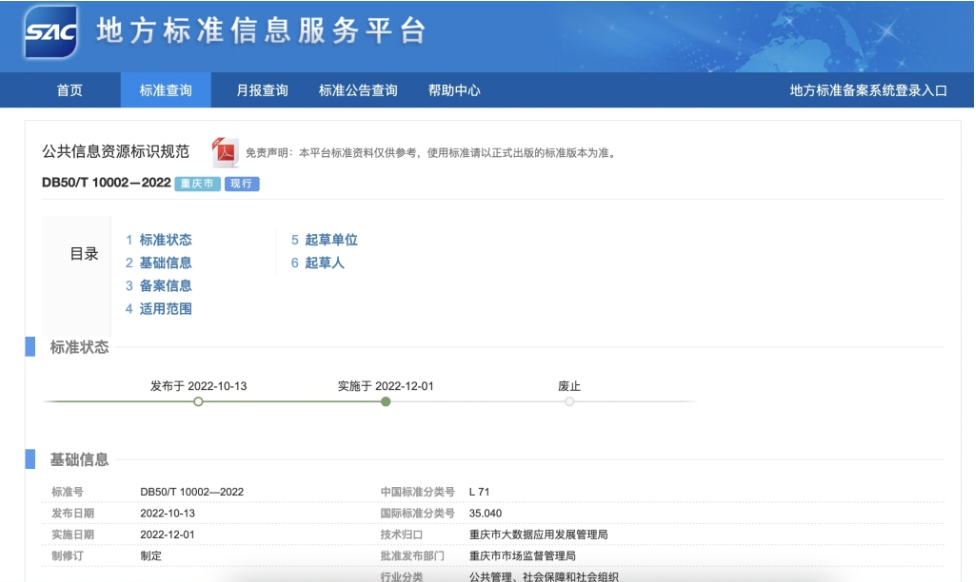Screen dimensions: 976x582
Task: Click the 目录 label
Action: click(84, 253)
